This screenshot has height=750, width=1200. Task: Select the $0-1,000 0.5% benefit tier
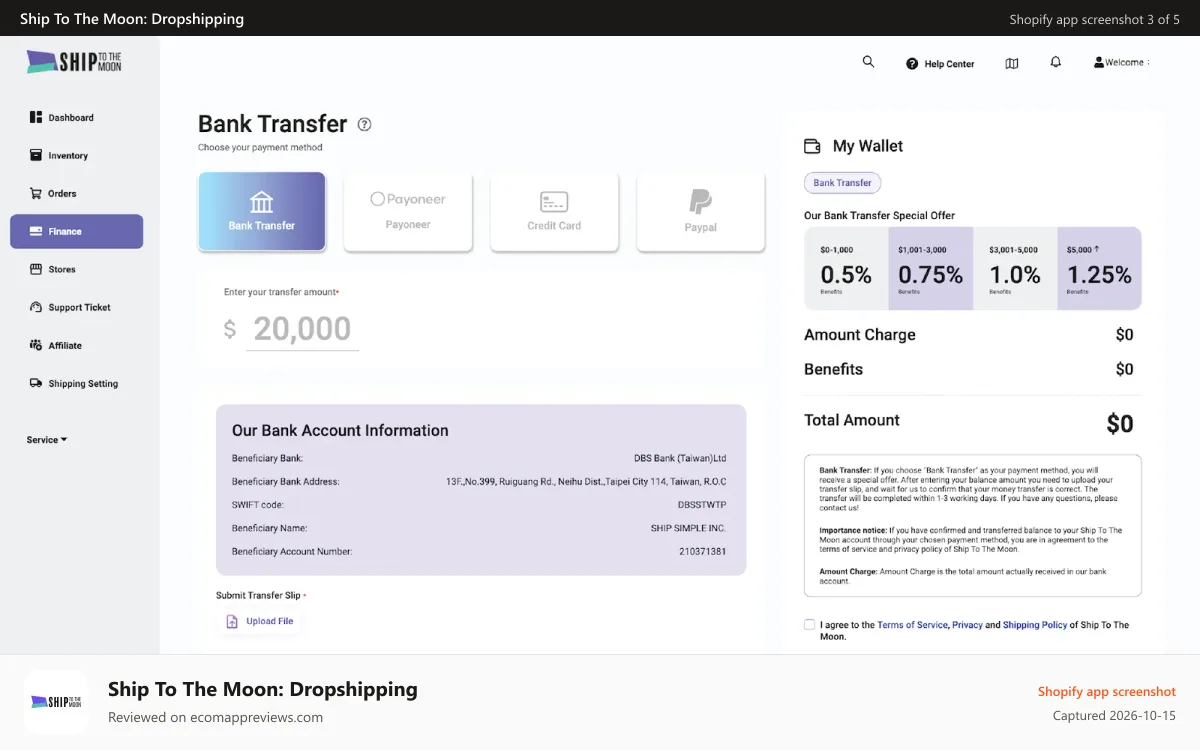pos(846,269)
